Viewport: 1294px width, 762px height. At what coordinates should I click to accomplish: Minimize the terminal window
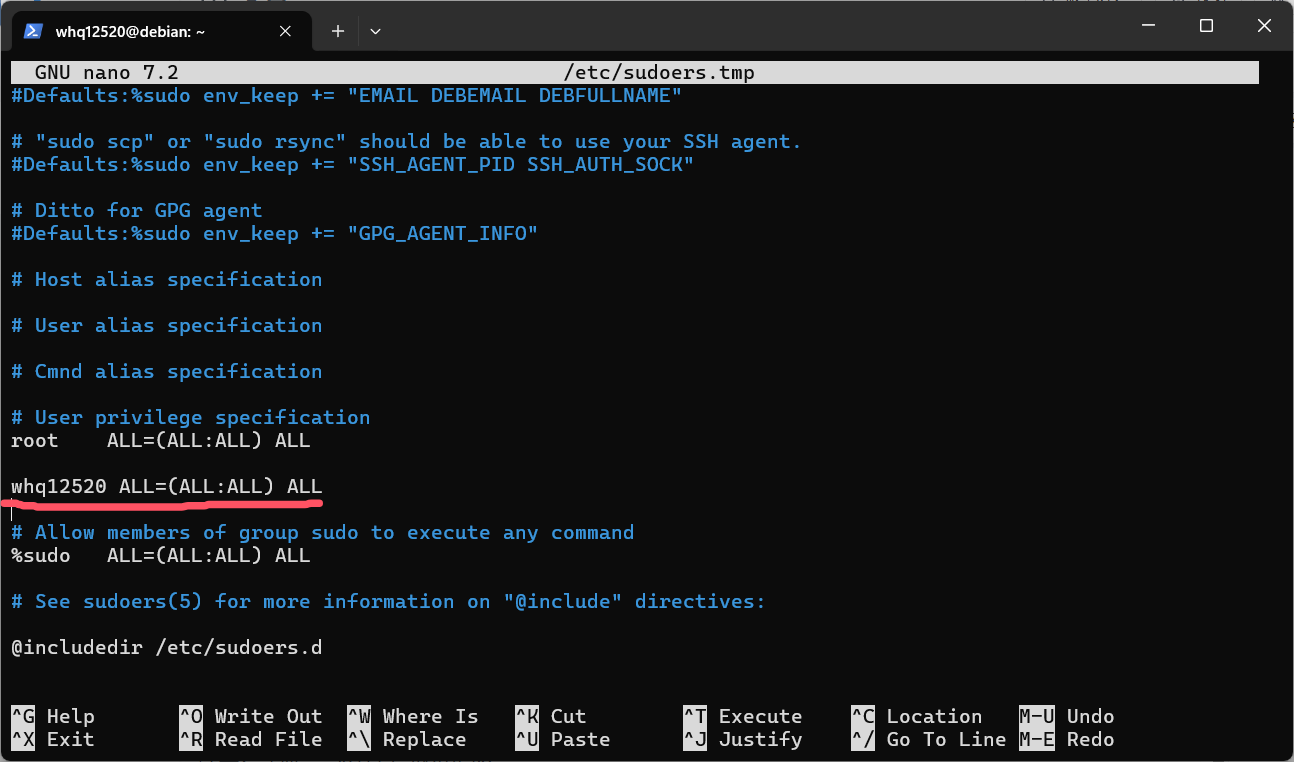click(1147, 26)
